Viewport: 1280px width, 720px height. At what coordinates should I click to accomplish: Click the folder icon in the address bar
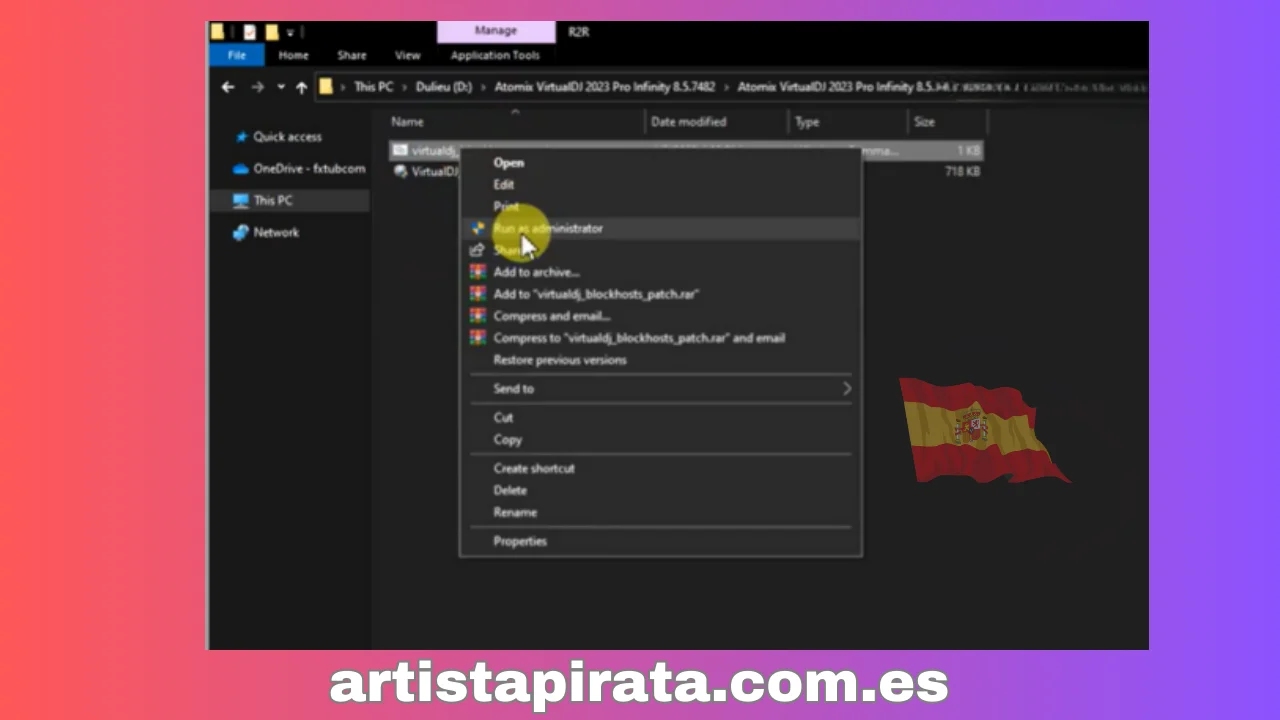coord(326,87)
